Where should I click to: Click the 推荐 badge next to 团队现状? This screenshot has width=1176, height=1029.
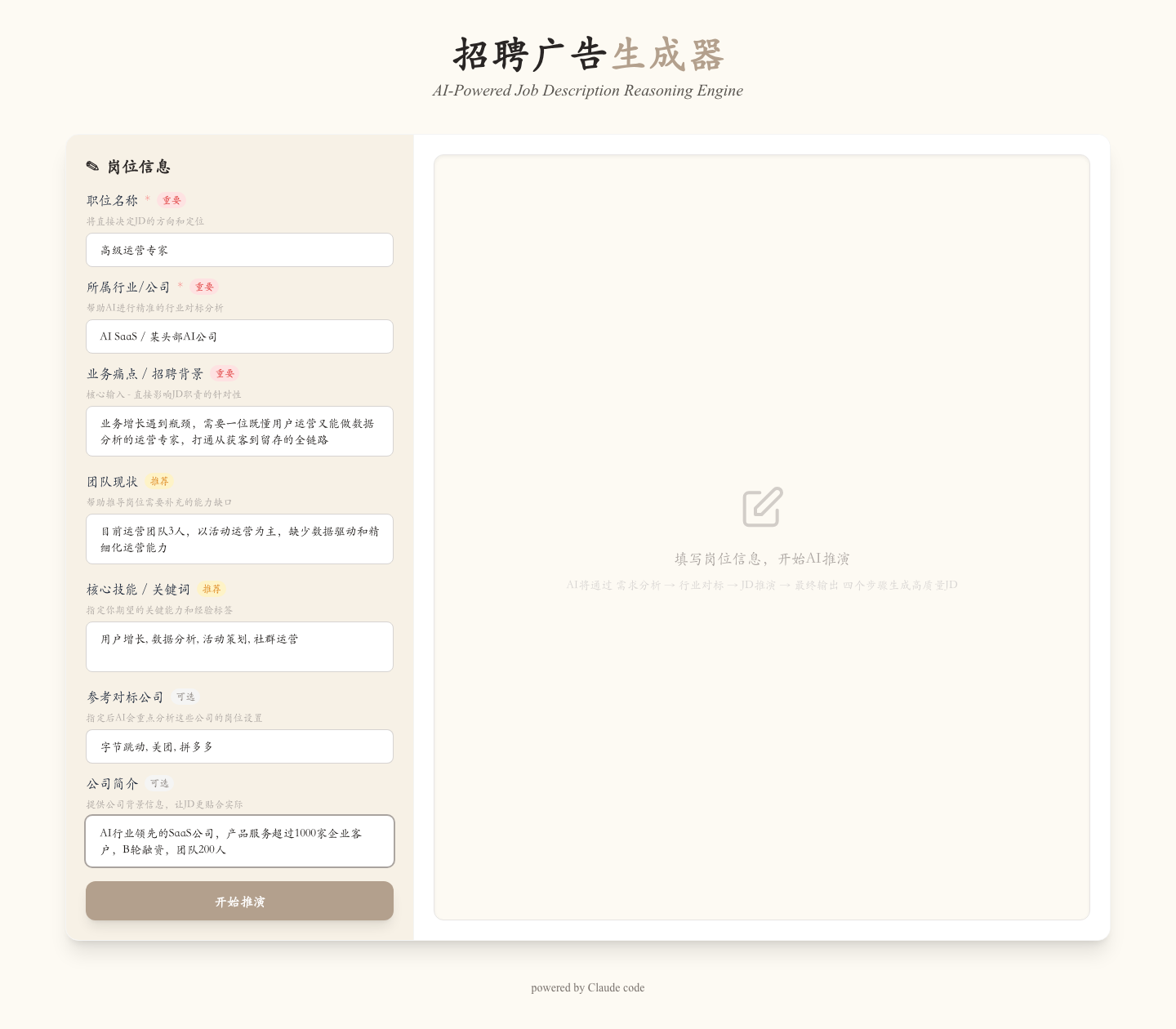[159, 481]
